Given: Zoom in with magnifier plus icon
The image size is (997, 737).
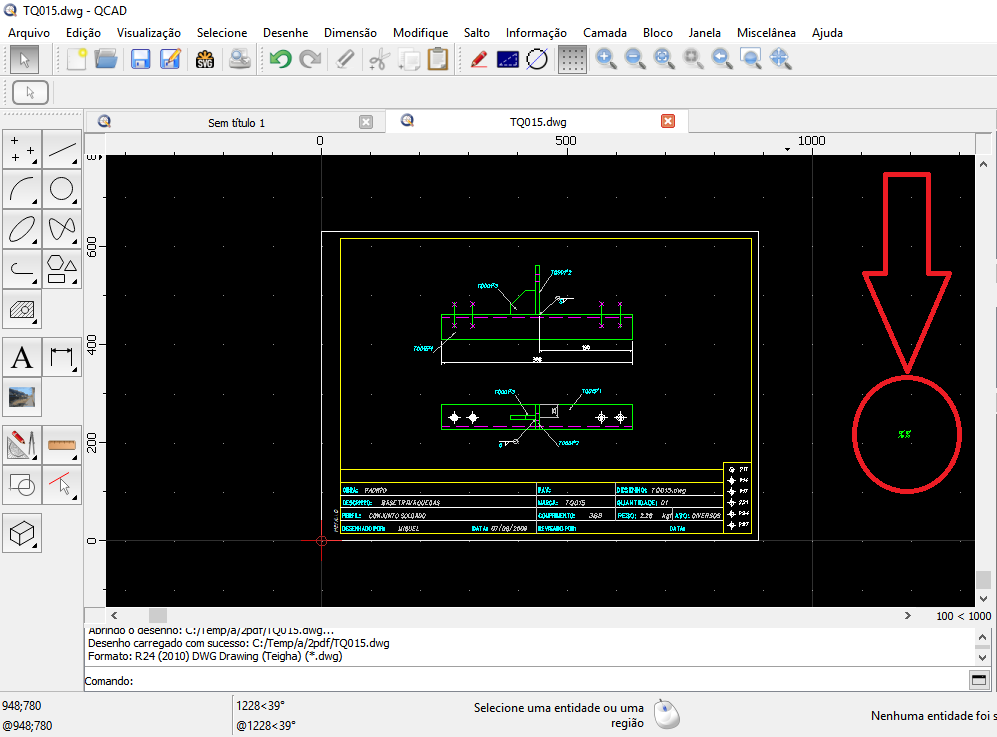Looking at the screenshot, I should [606, 60].
